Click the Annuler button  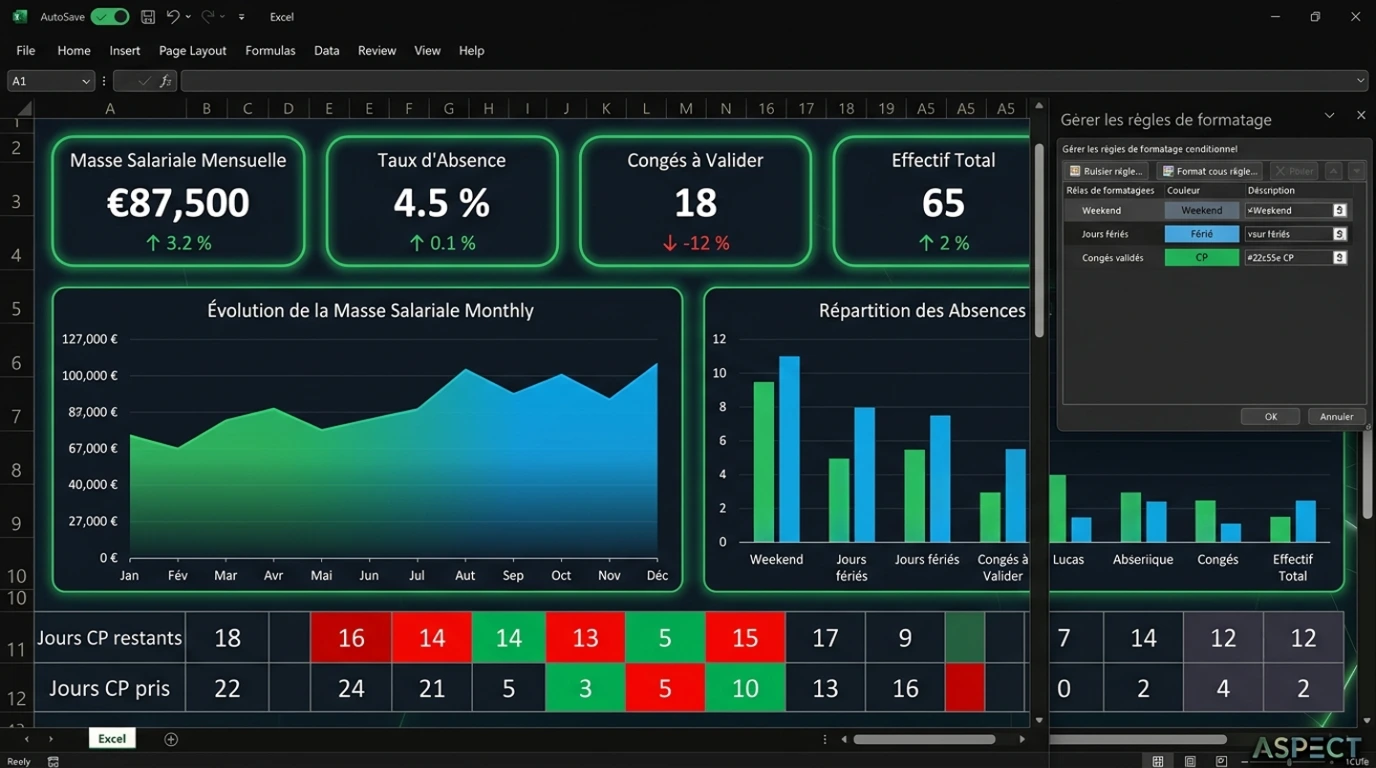pos(1337,417)
